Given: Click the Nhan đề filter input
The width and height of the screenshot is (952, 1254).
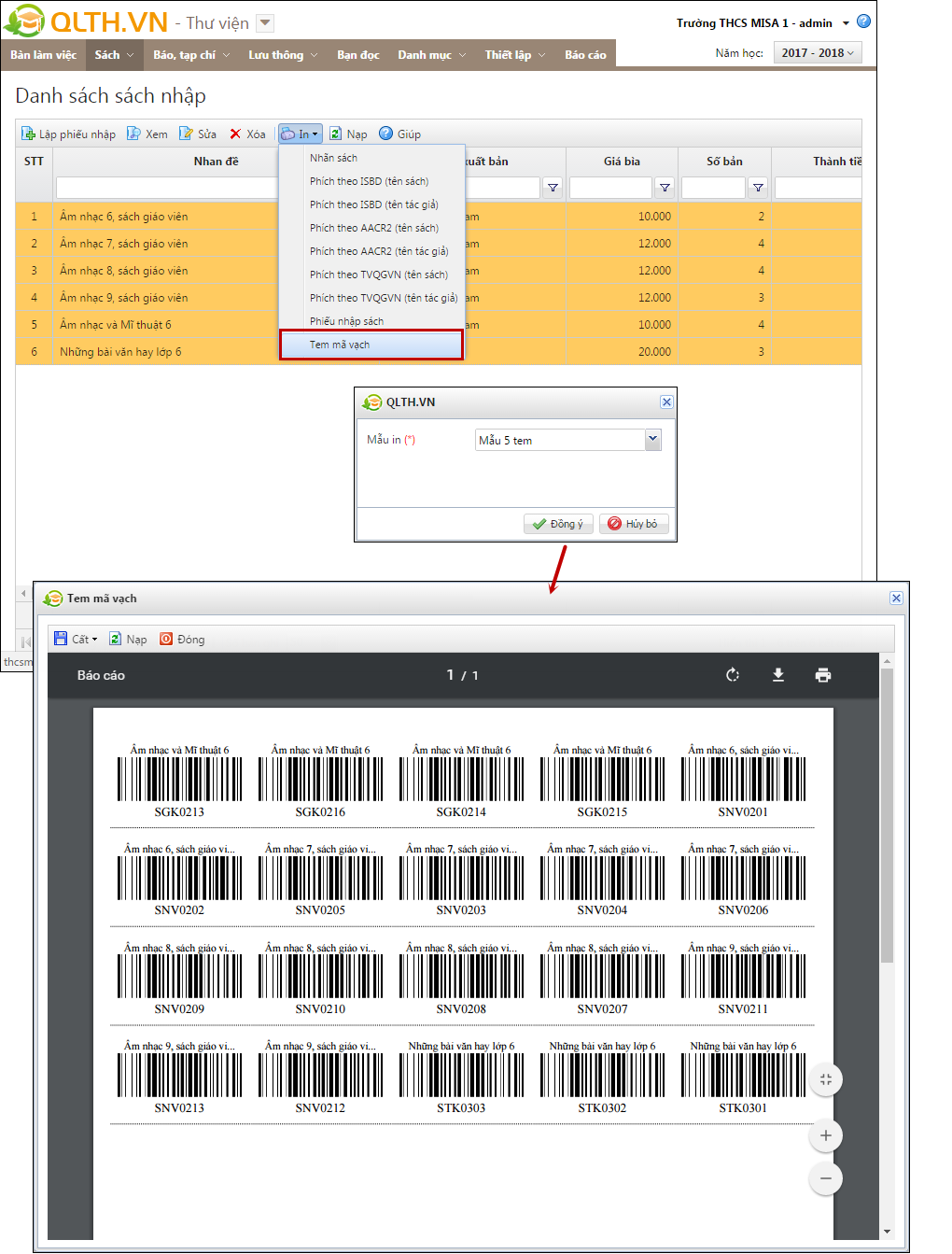Looking at the screenshot, I should pyautogui.click(x=167, y=188).
